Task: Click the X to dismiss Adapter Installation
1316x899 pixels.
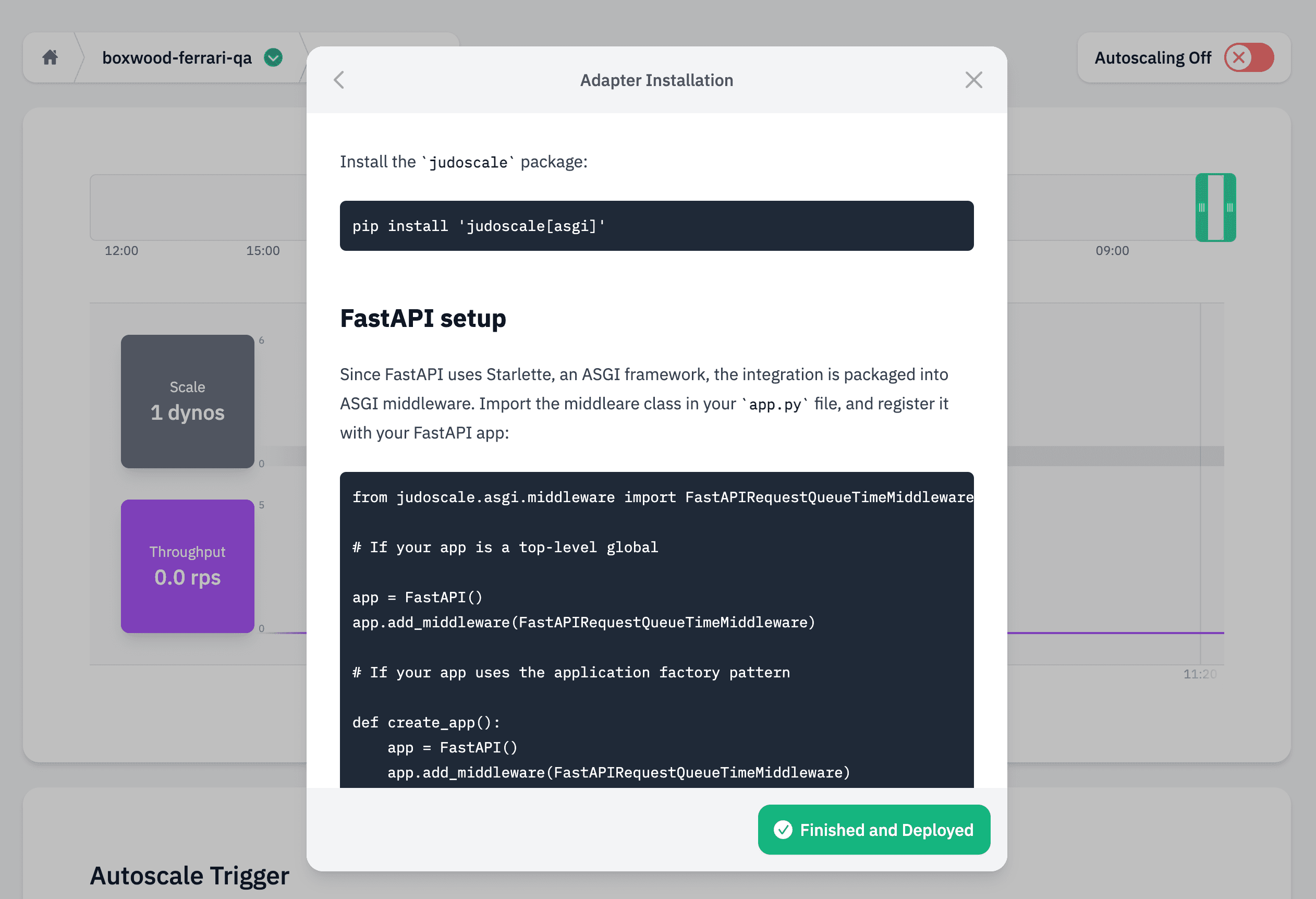Action: tap(973, 80)
